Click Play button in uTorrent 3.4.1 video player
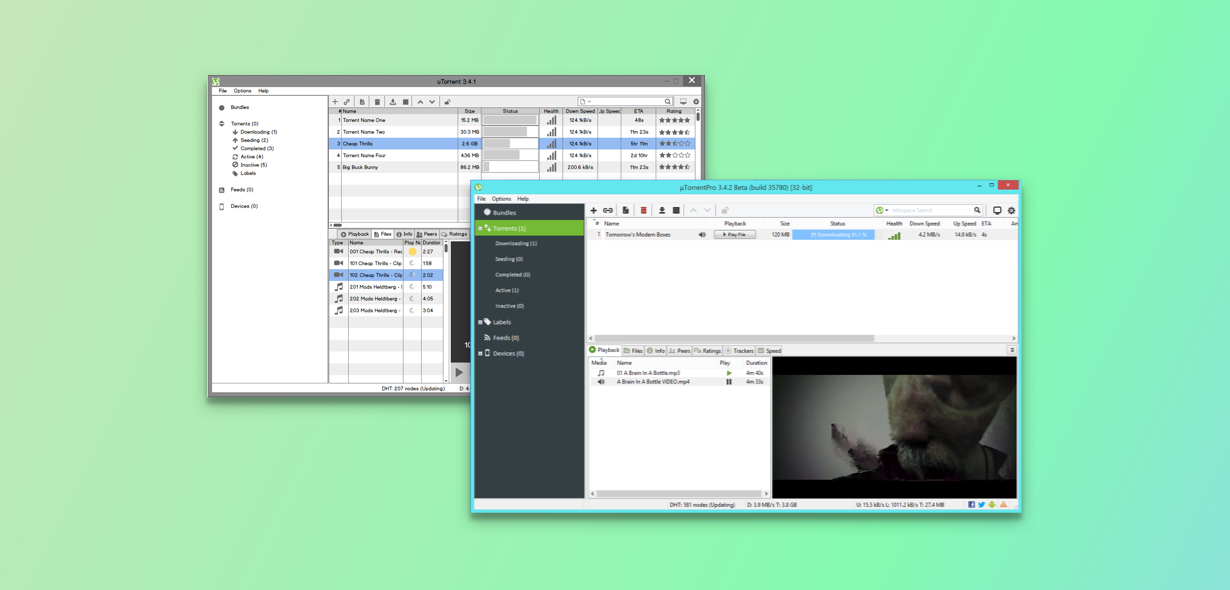 [459, 373]
